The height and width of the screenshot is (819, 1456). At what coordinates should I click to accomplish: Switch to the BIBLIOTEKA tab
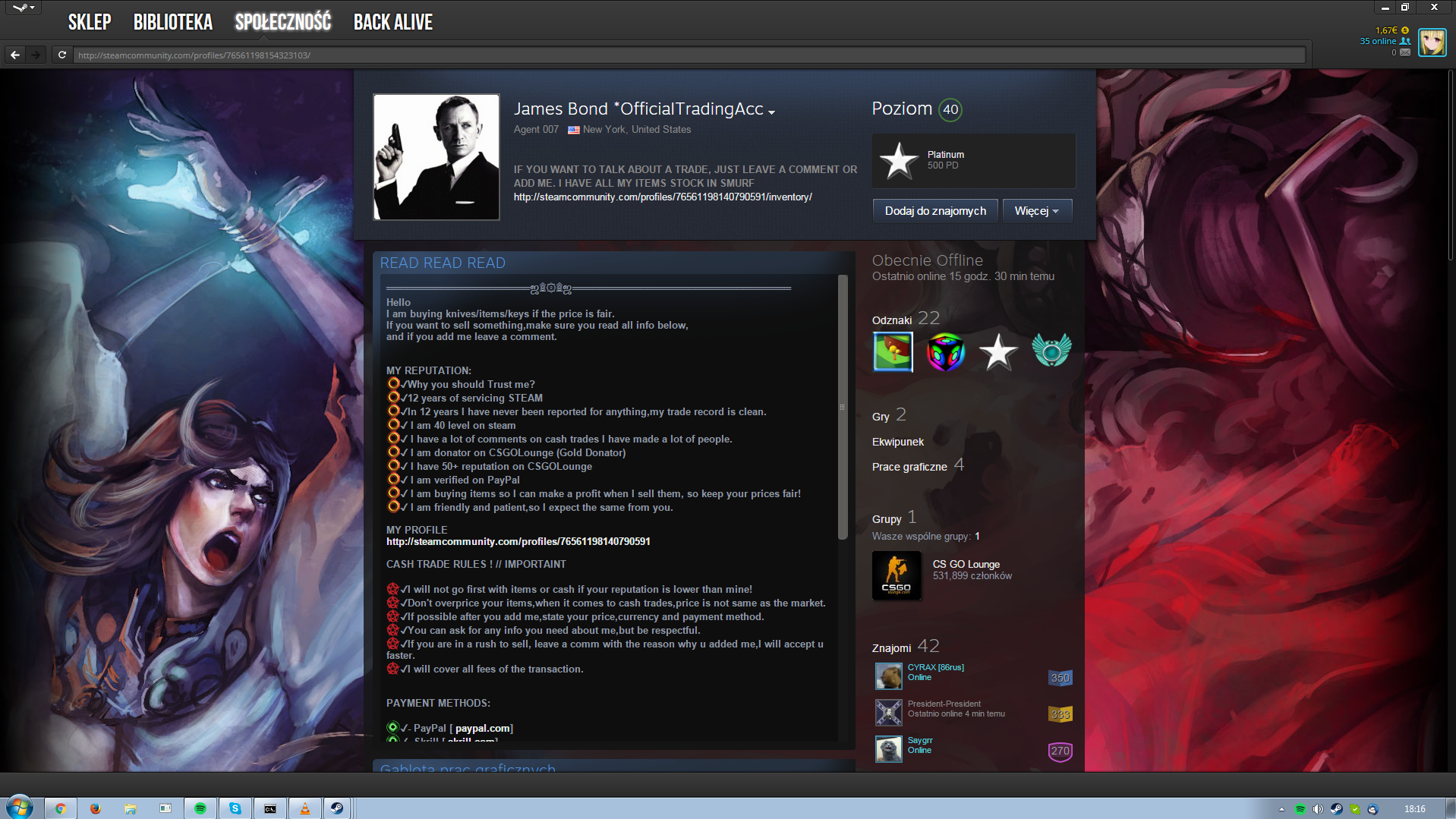coord(172,22)
